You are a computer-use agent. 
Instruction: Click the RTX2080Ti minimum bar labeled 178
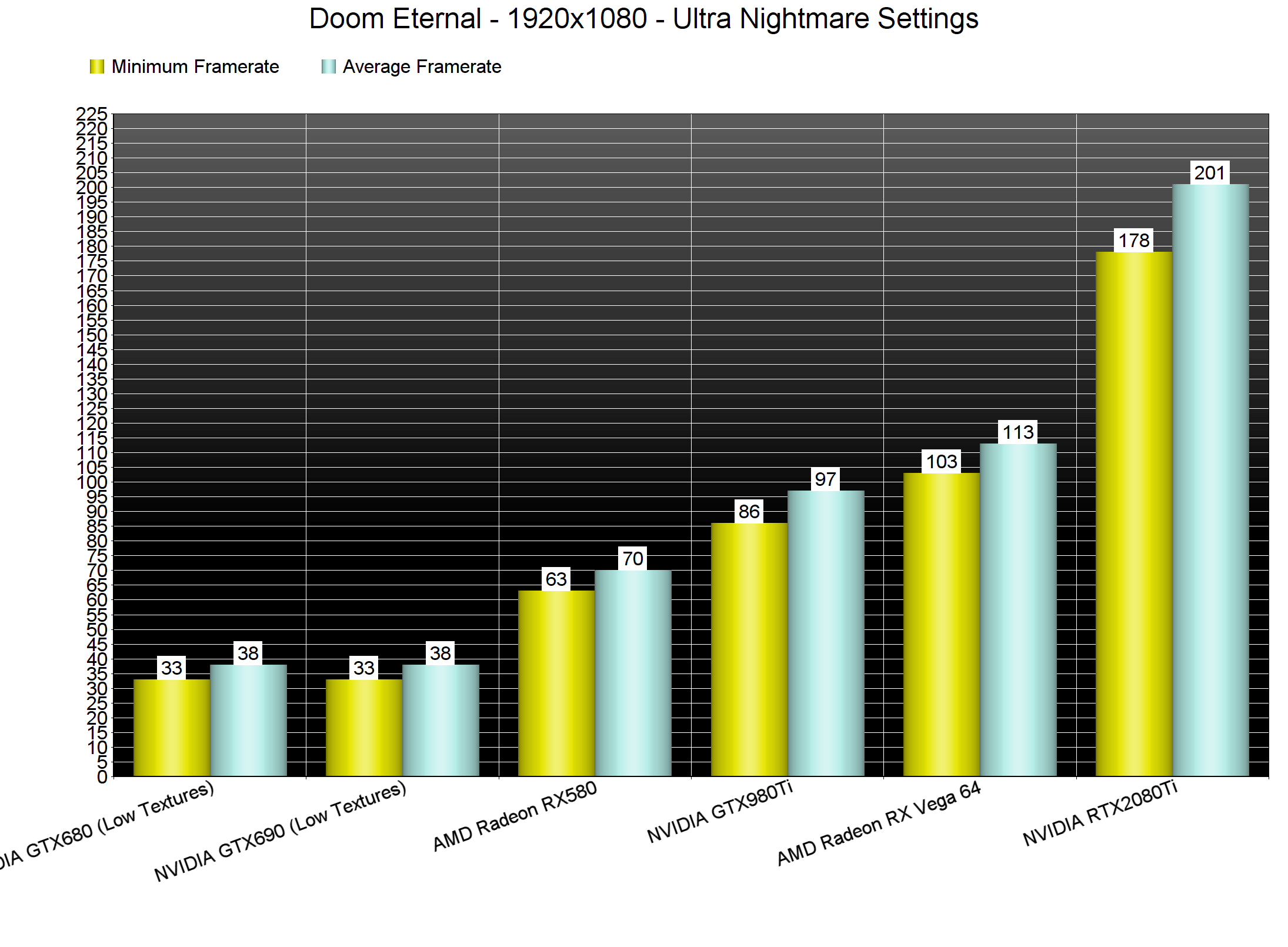coord(1133,513)
